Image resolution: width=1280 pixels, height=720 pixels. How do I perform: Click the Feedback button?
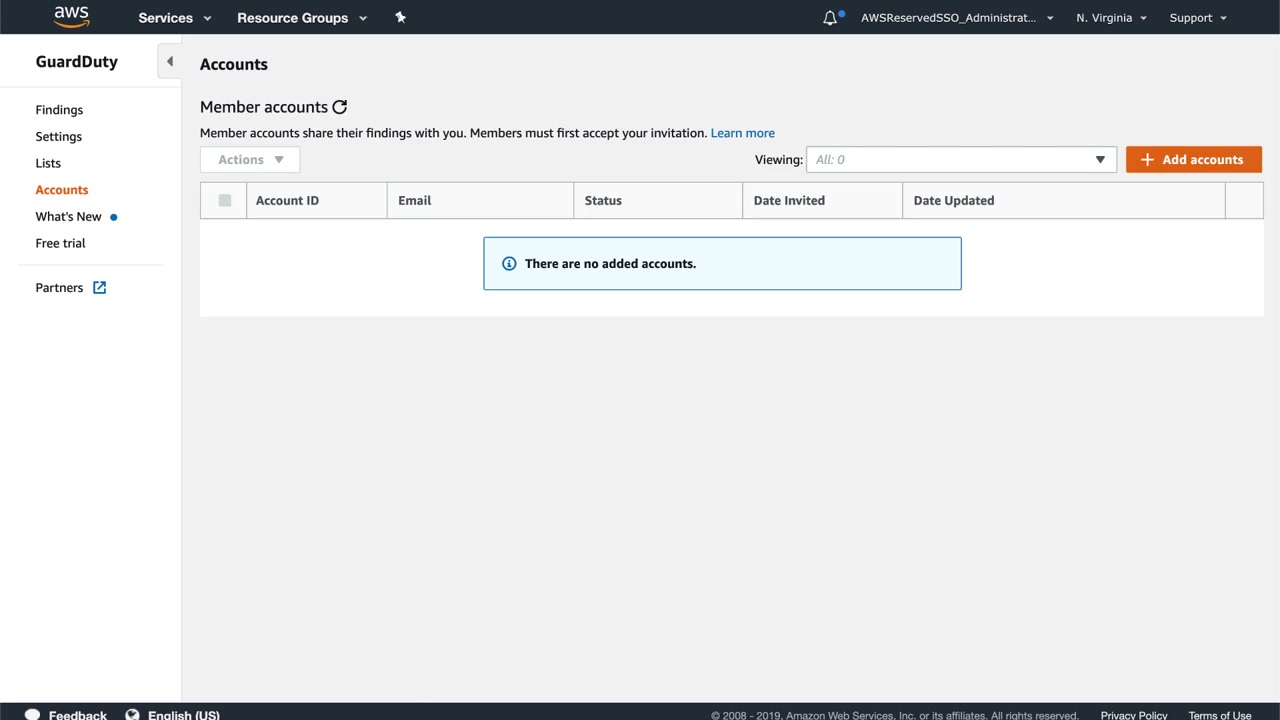coord(78,715)
